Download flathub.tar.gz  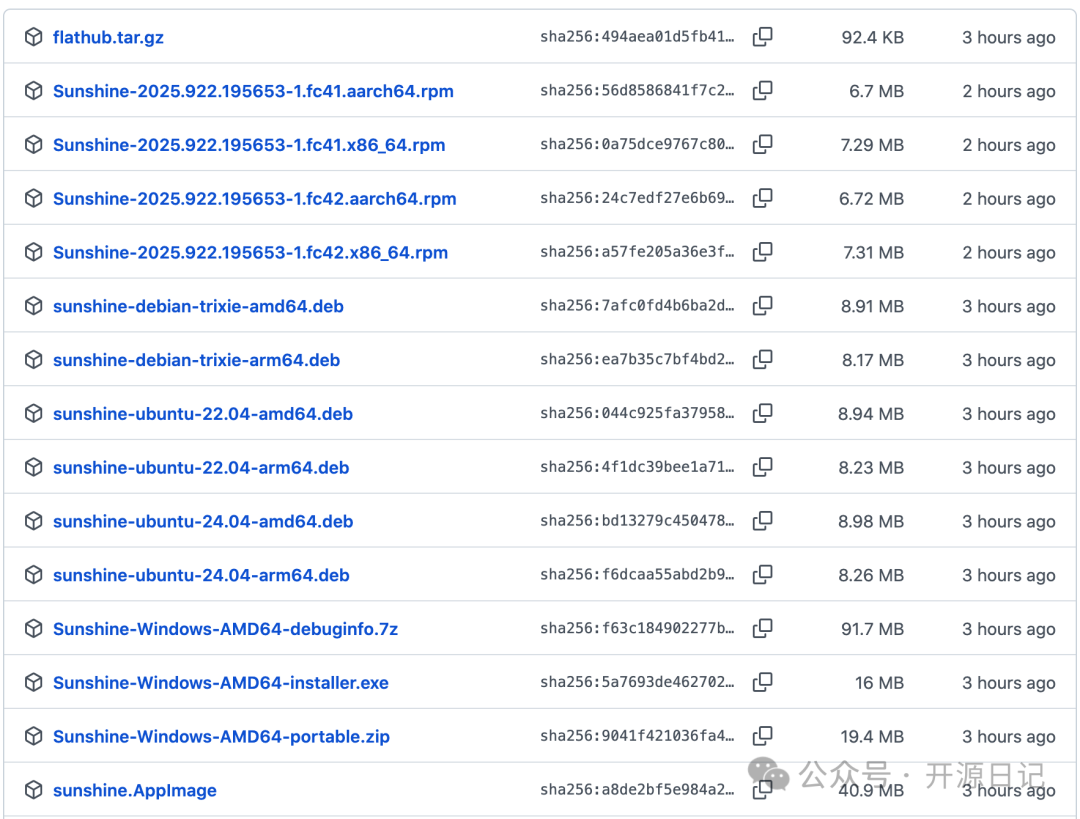[108, 37]
